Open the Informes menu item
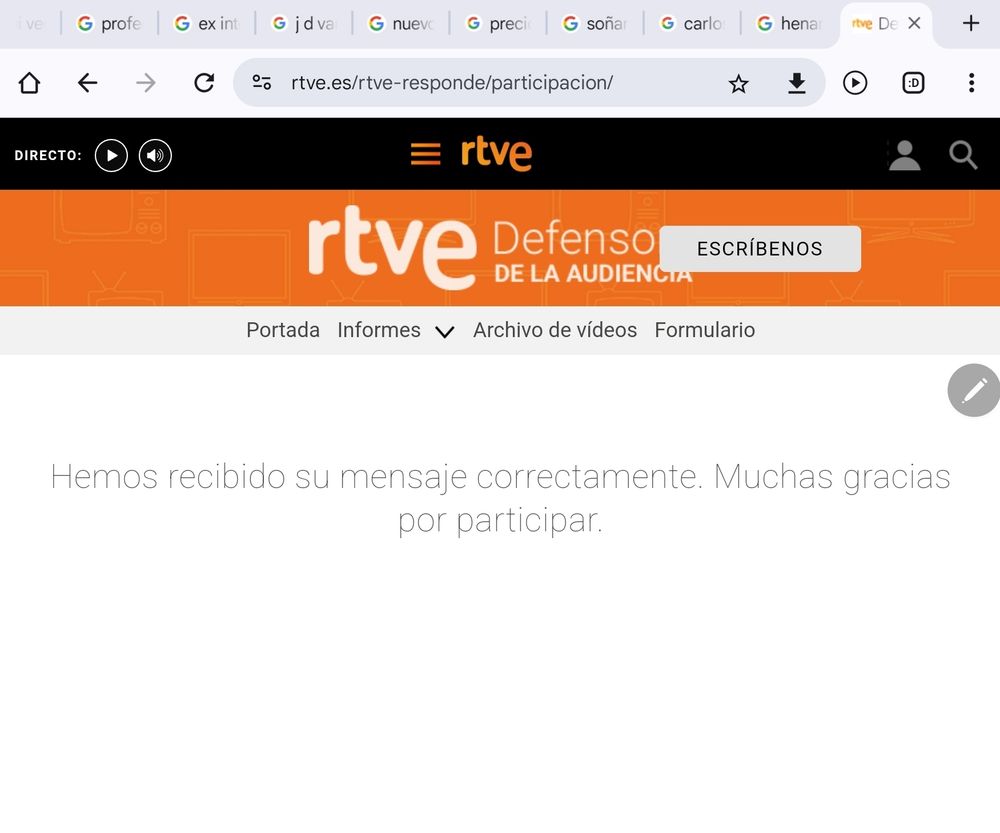 point(379,330)
